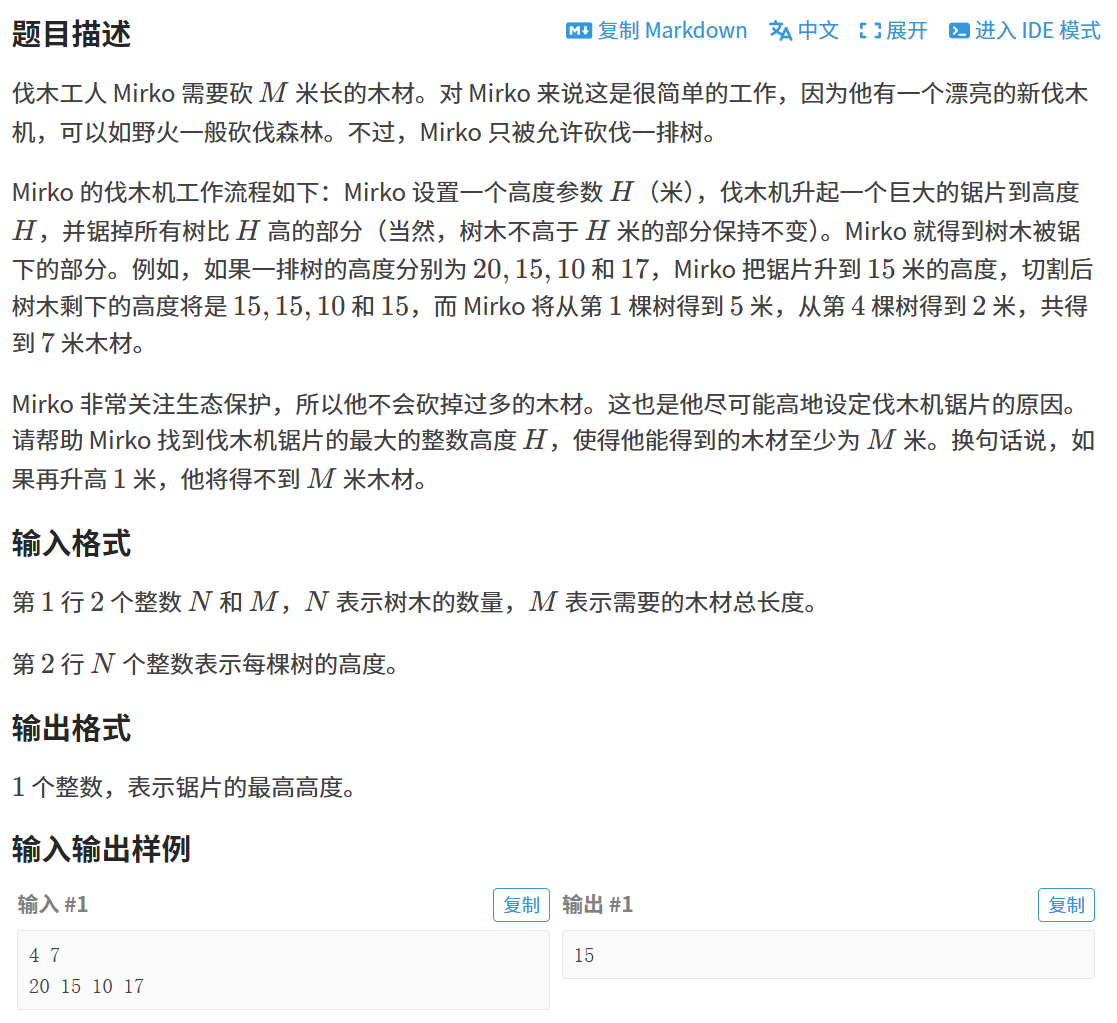The height and width of the screenshot is (1023, 1117).
Task: Expand the statement with 展开
Action: point(907,31)
